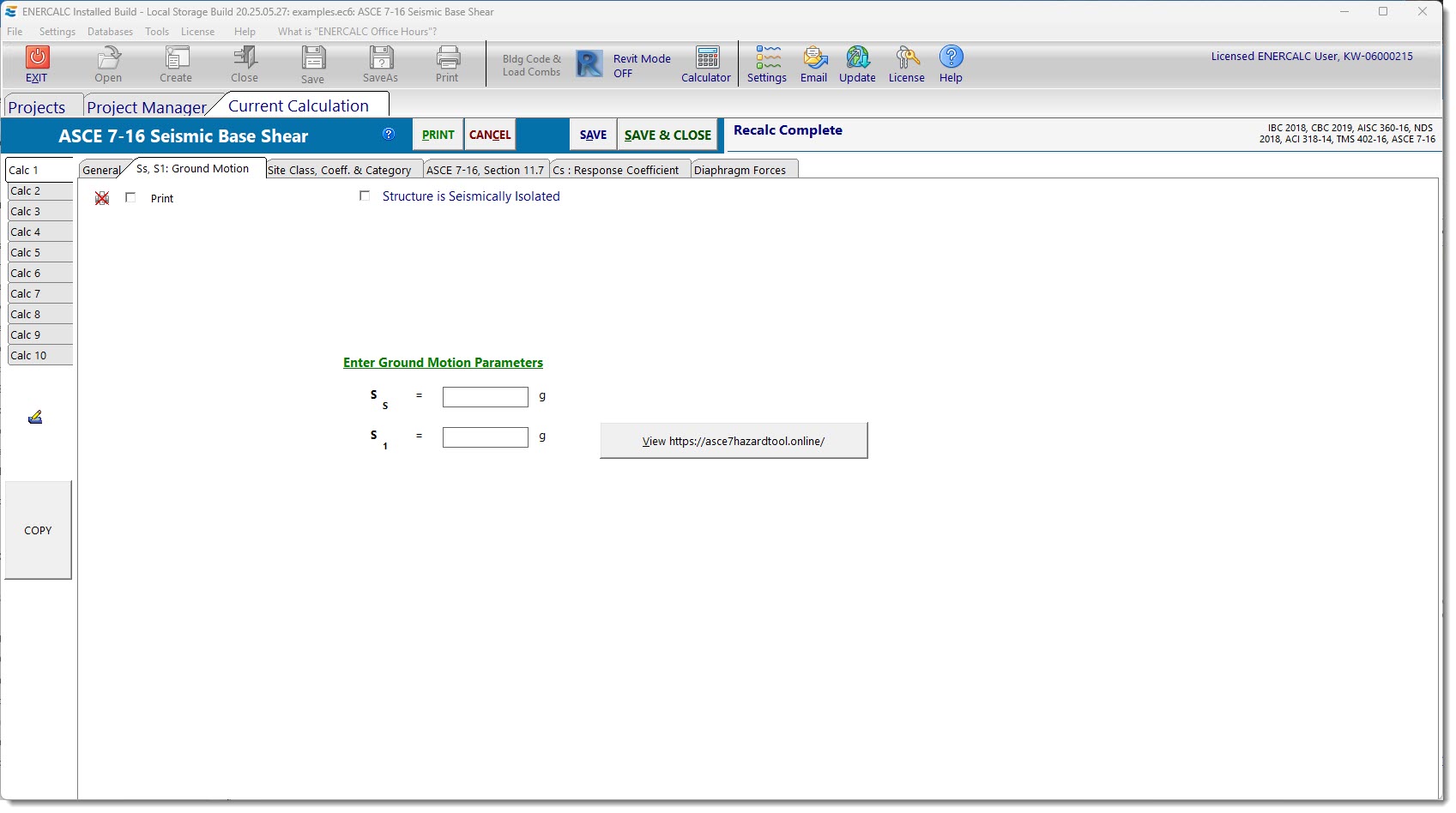
Task: Click the red EXIT power icon
Action: pyautogui.click(x=37, y=58)
